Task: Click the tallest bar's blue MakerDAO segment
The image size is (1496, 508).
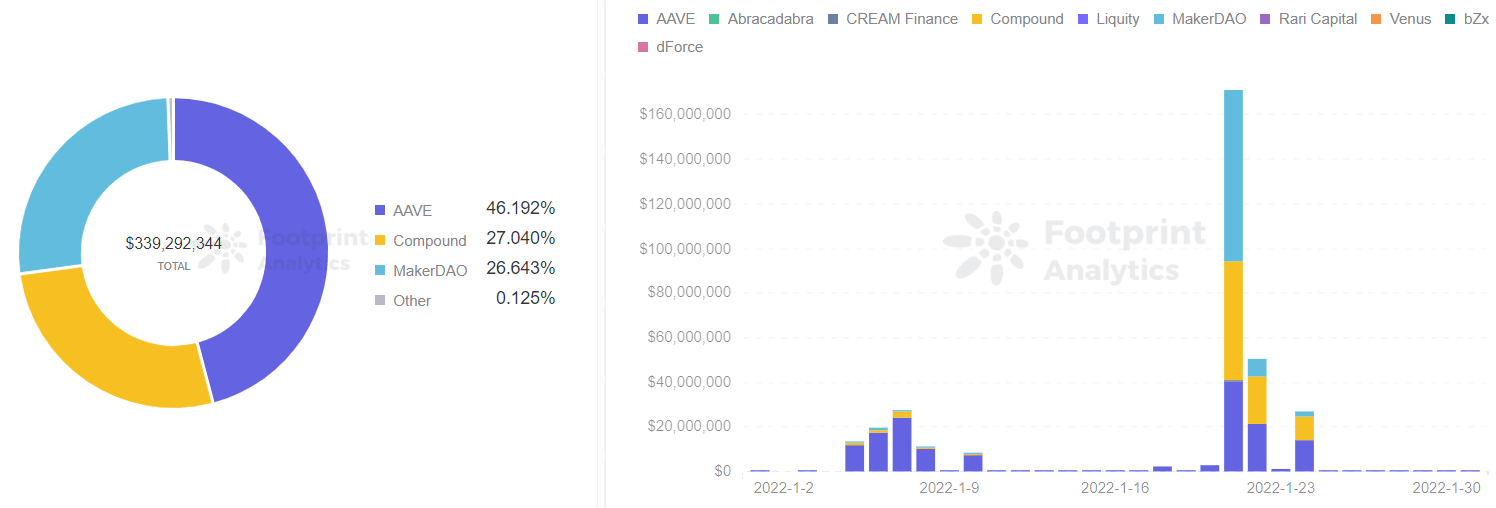Action: (1233, 175)
